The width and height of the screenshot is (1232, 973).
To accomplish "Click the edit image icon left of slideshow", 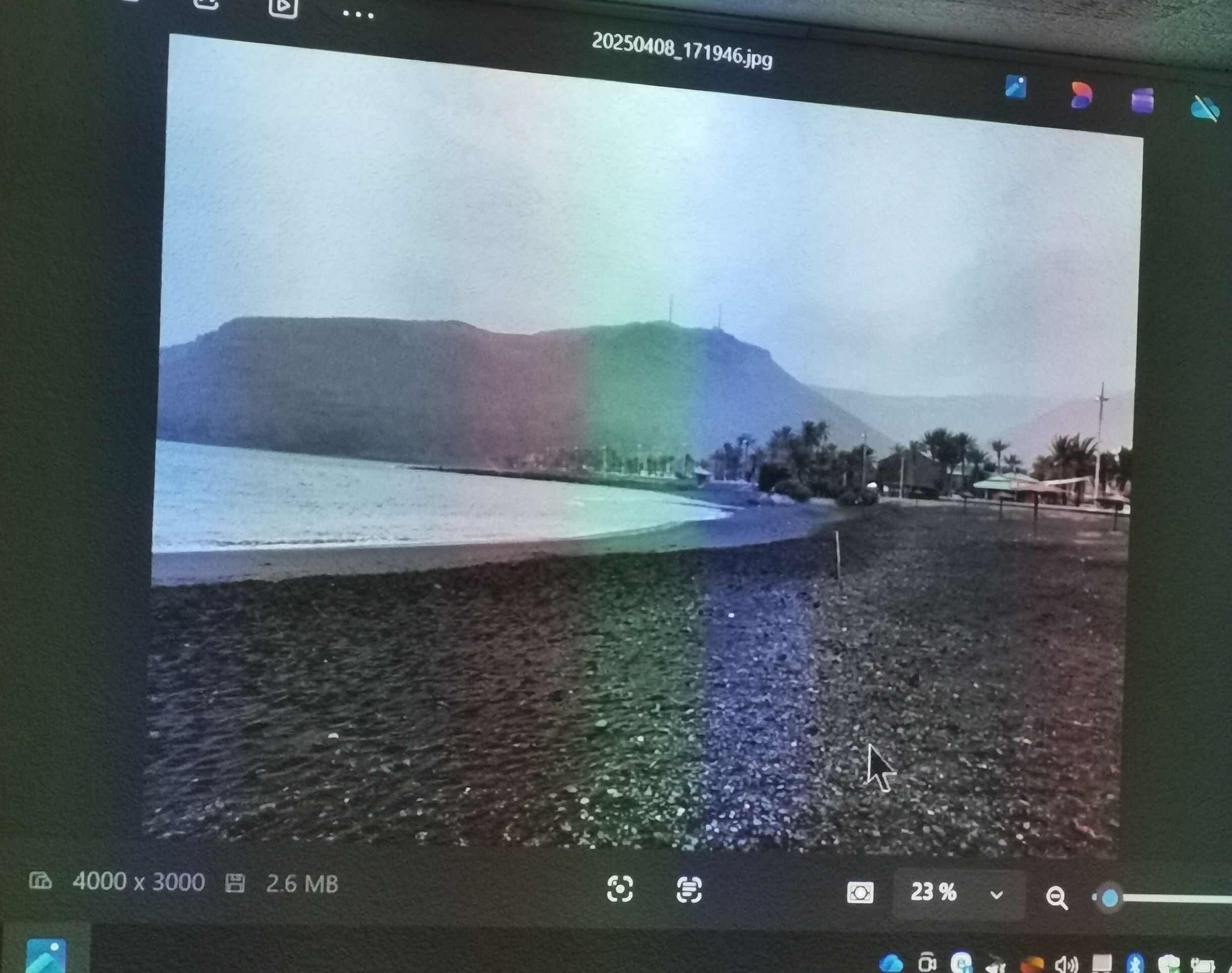I will 206,4.
